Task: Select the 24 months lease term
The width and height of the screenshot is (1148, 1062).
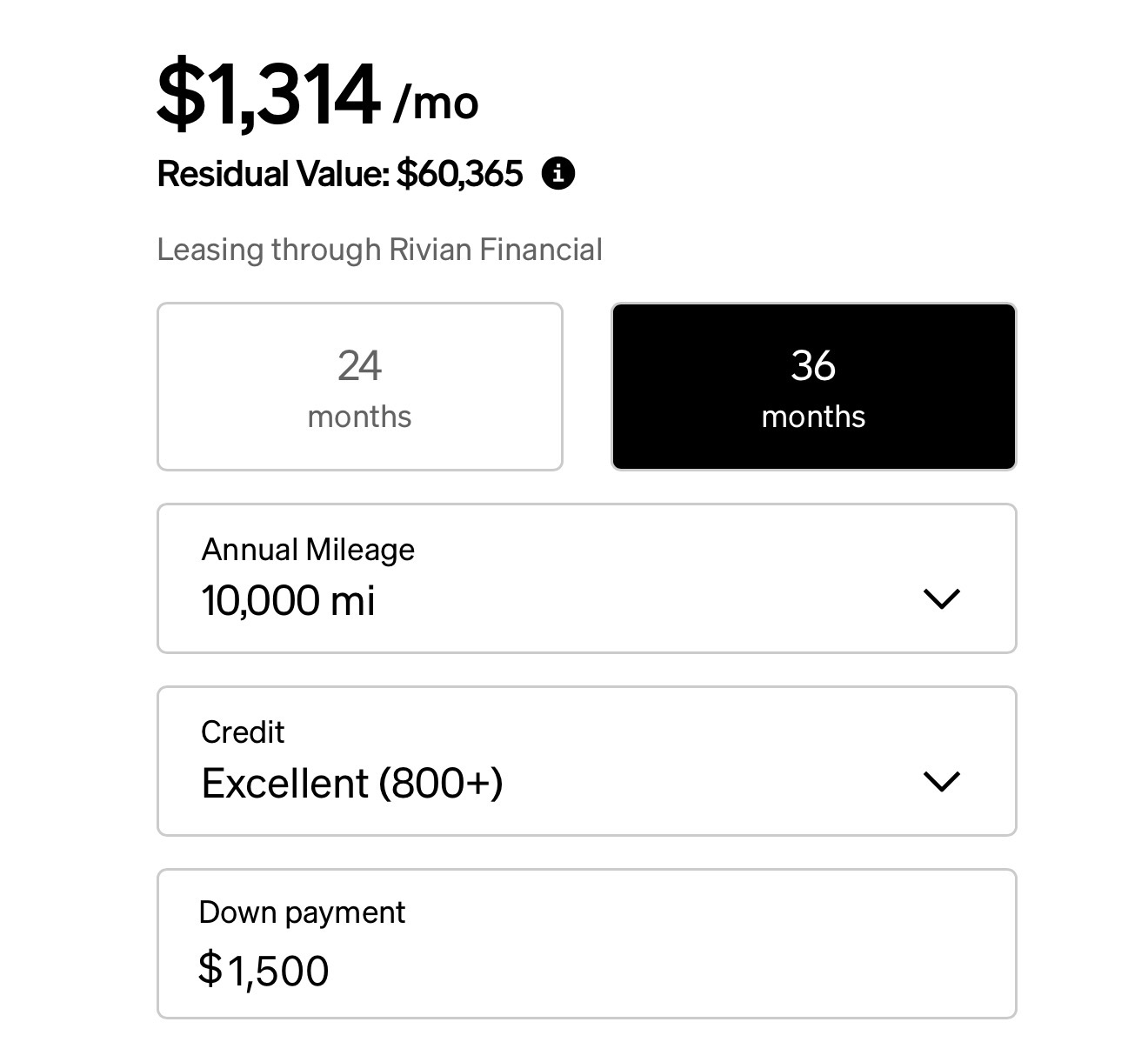Action: [360, 386]
